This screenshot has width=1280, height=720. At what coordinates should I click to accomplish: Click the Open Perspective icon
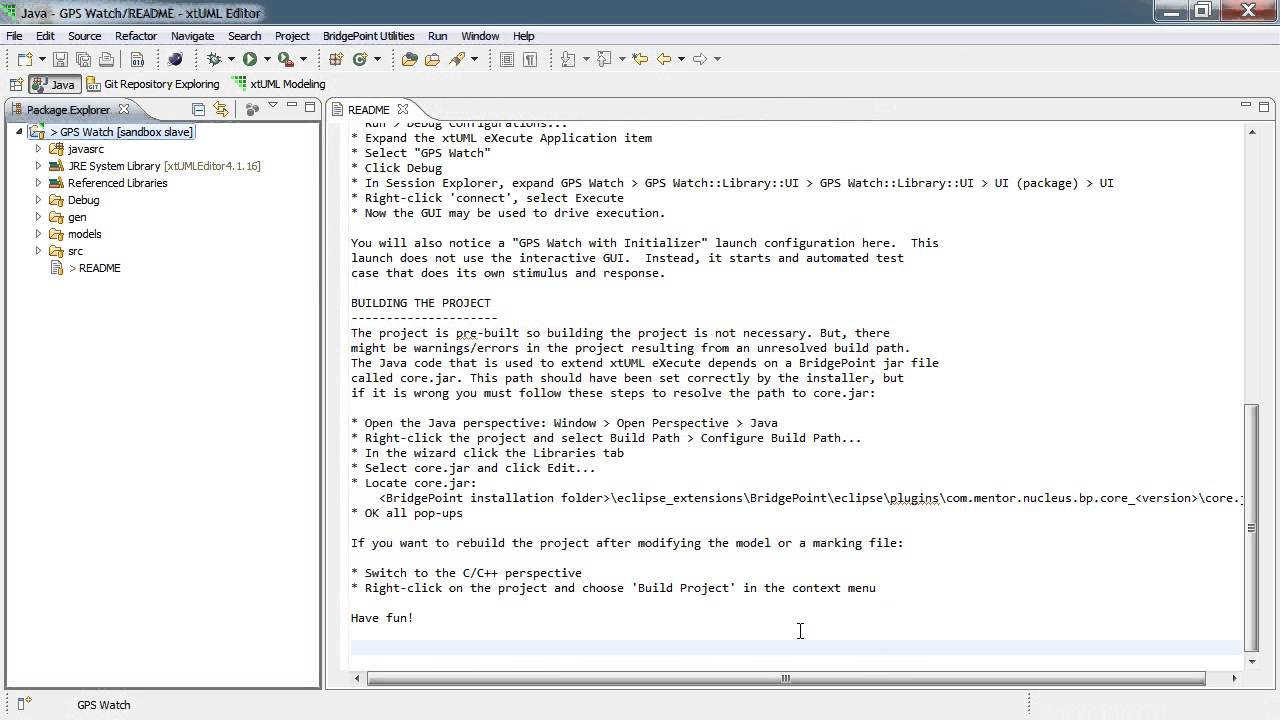[x=15, y=84]
